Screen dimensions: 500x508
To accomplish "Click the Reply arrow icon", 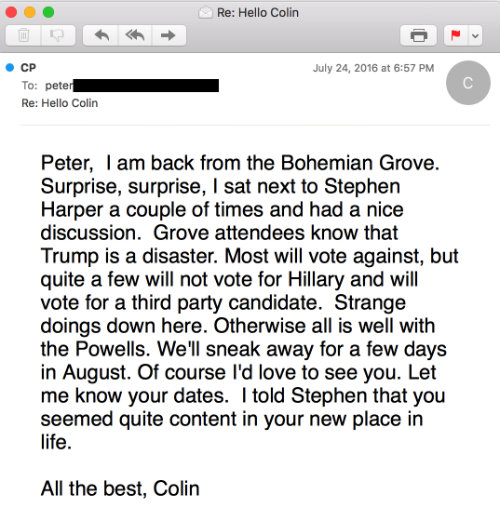I will [101, 35].
